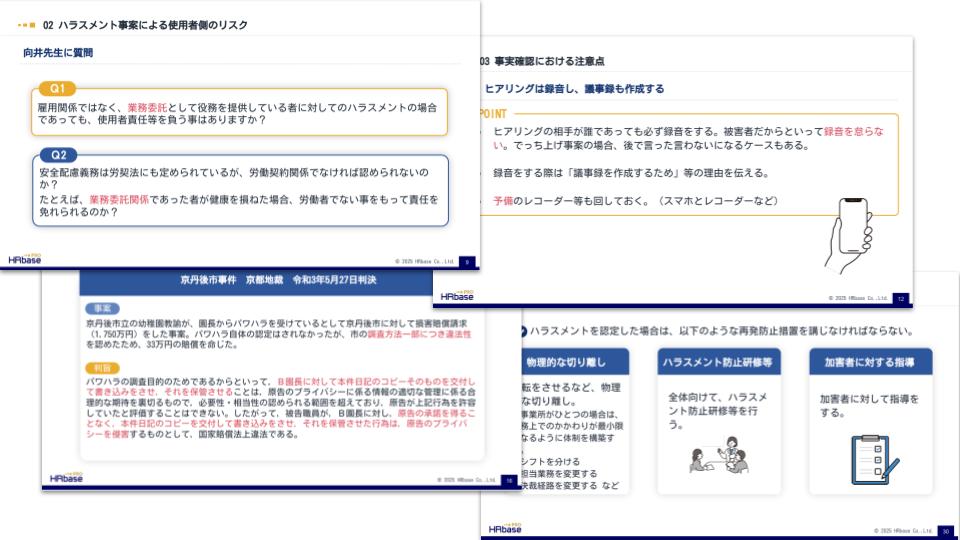Image resolution: width=960 pixels, height=540 pixels.
Task: Click the meeting people illustration
Action: coord(717,457)
